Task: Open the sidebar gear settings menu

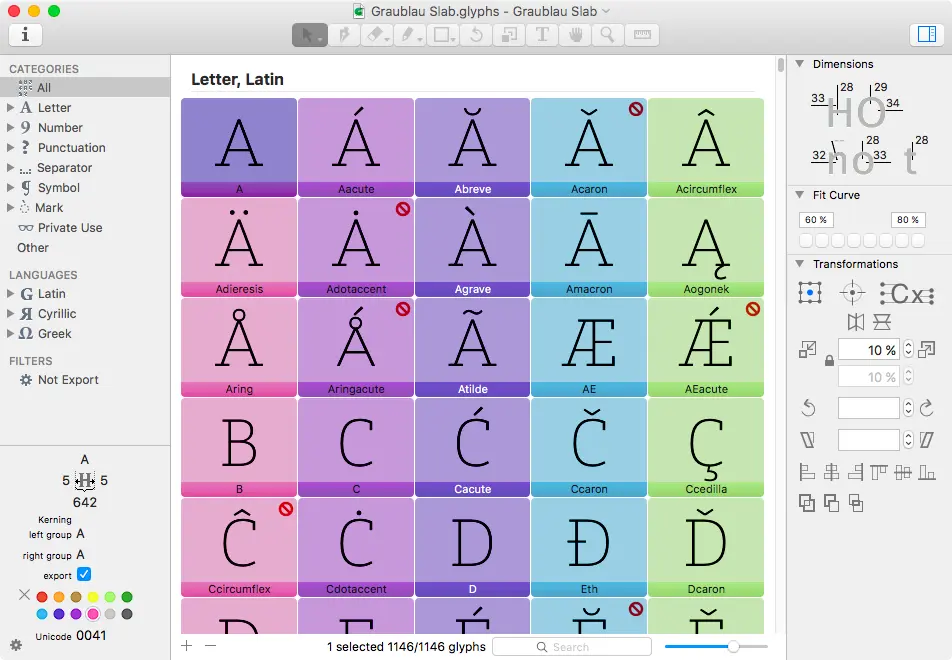Action: [x=16, y=645]
